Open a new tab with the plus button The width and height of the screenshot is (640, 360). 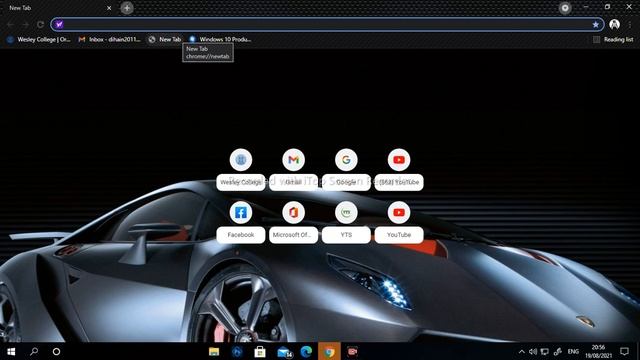127,8
